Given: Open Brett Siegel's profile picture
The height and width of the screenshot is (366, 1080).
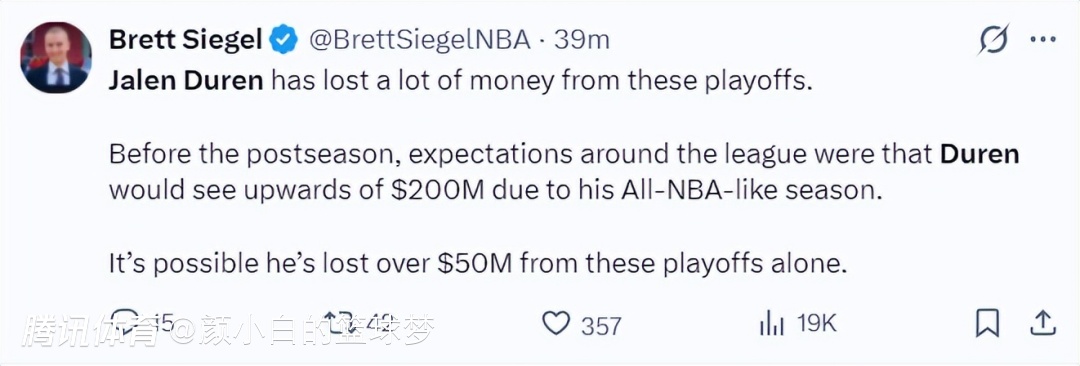Looking at the screenshot, I should click(56, 58).
